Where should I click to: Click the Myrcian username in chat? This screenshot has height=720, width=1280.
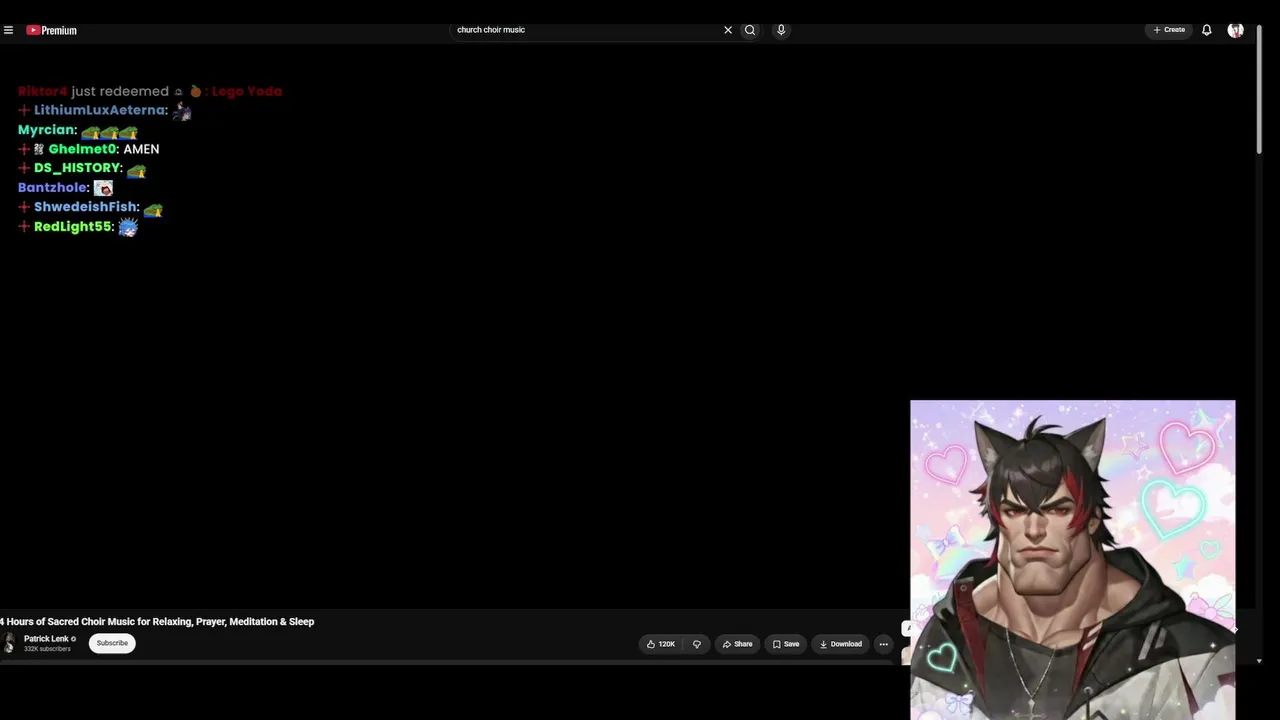pyautogui.click(x=46, y=130)
